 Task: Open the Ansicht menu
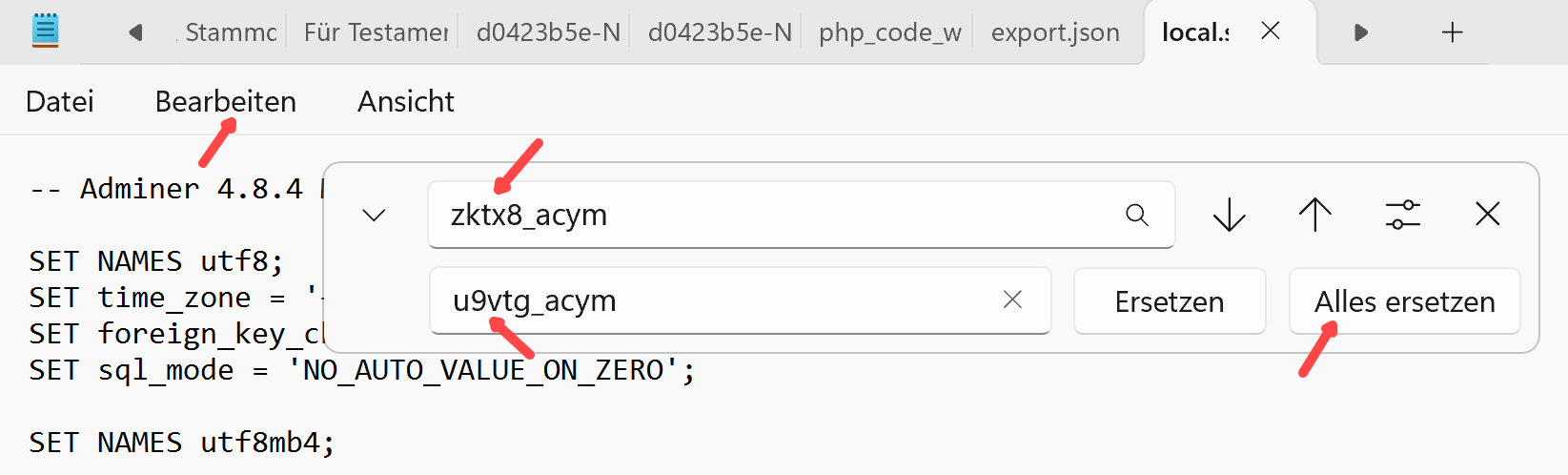coord(406,101)
